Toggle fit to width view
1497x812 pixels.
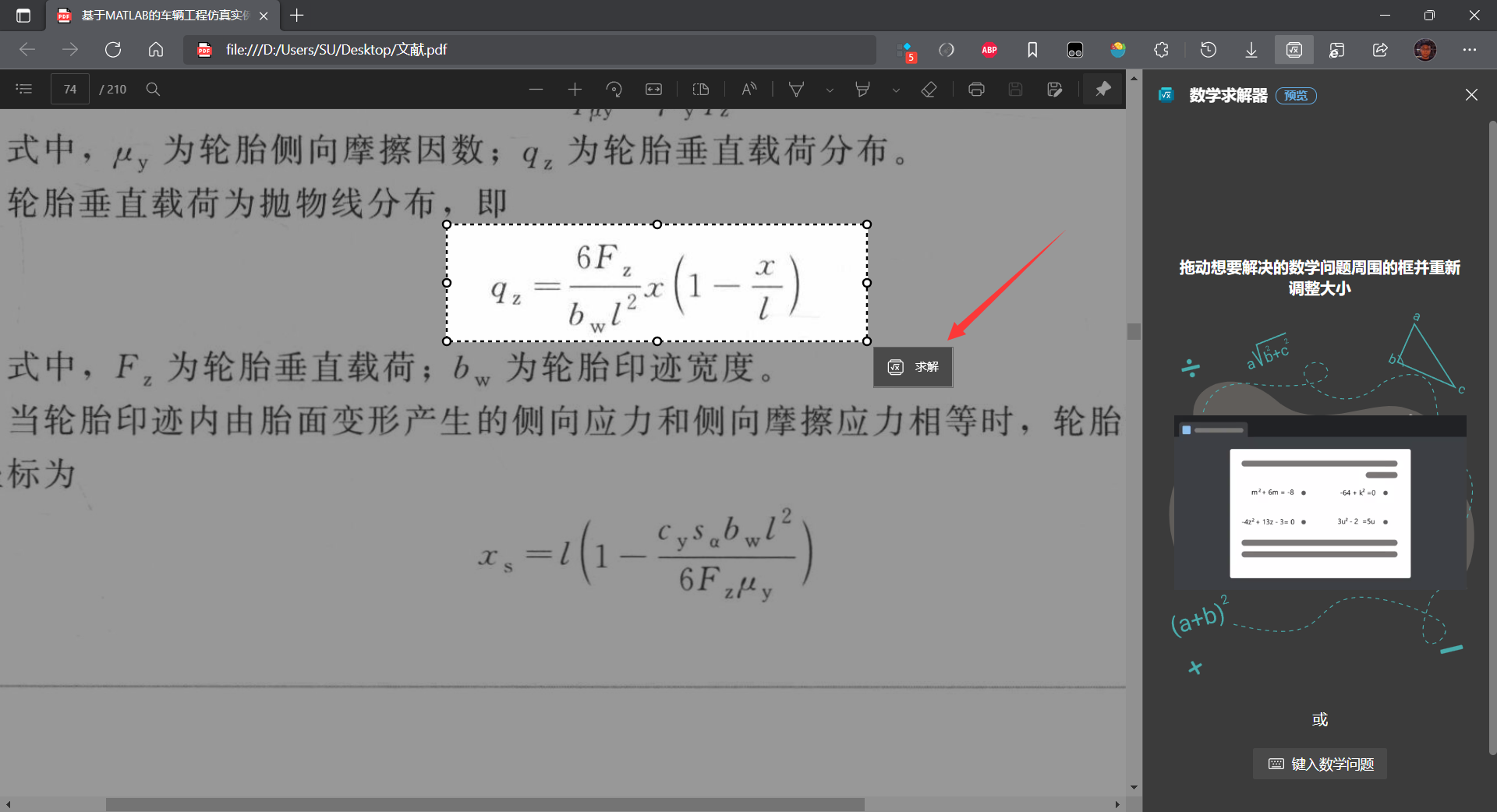[653, 89]
